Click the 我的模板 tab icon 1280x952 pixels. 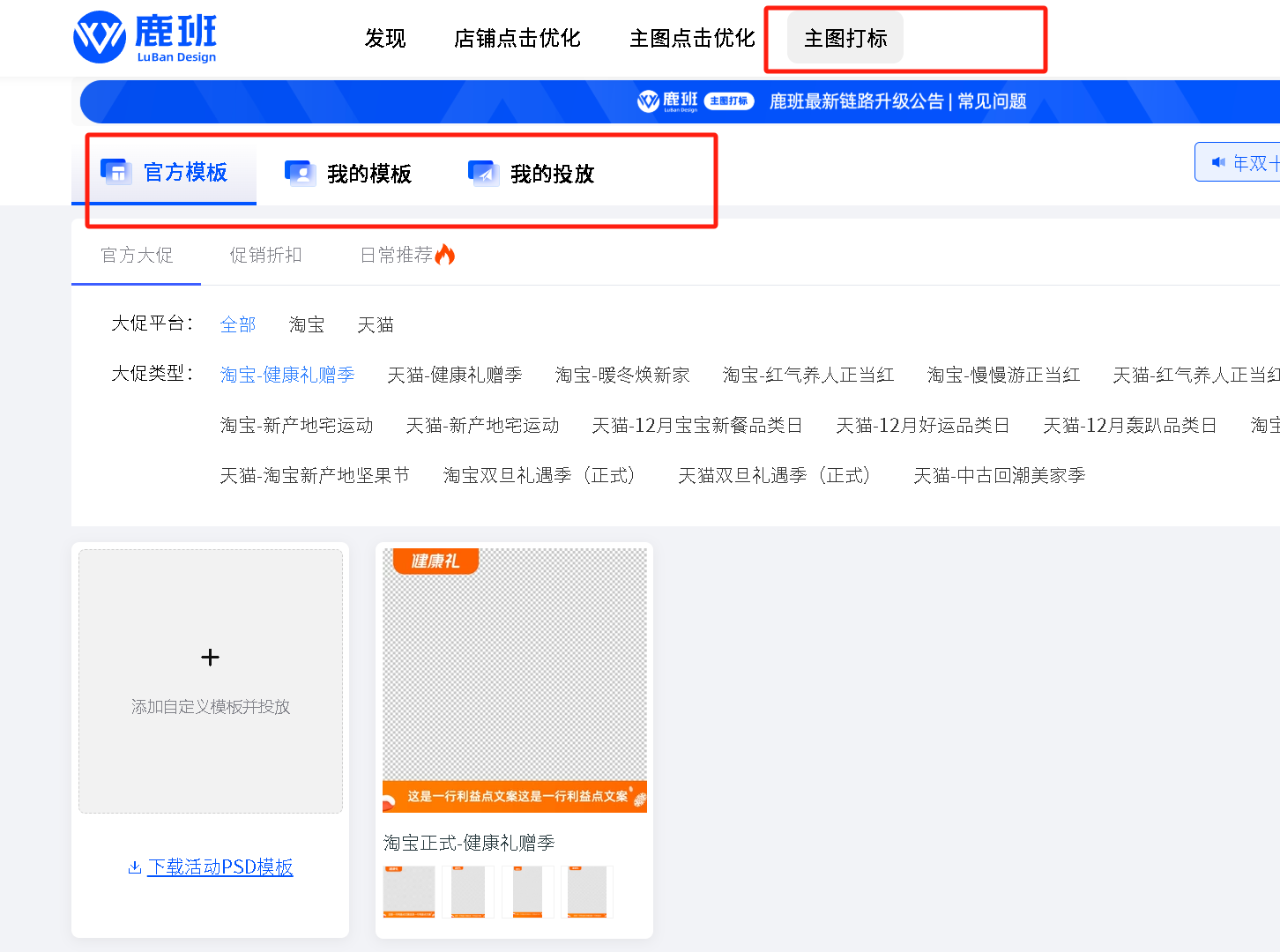click(x=300, y=173)
